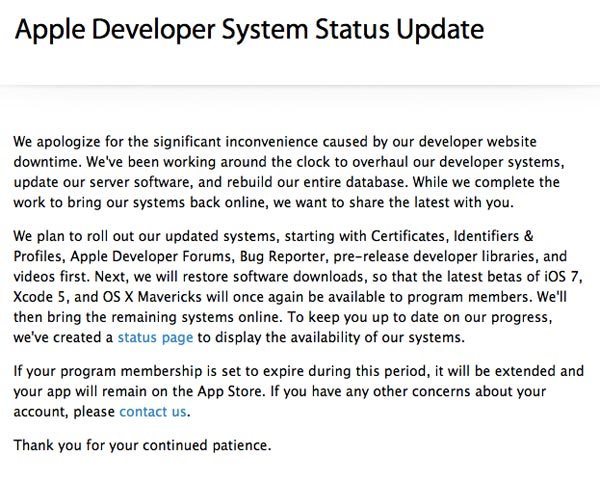Click the word 'Profiles' starting a line
Image resolution: width=600 pixels, height=482 pixels.
[38, 256]
